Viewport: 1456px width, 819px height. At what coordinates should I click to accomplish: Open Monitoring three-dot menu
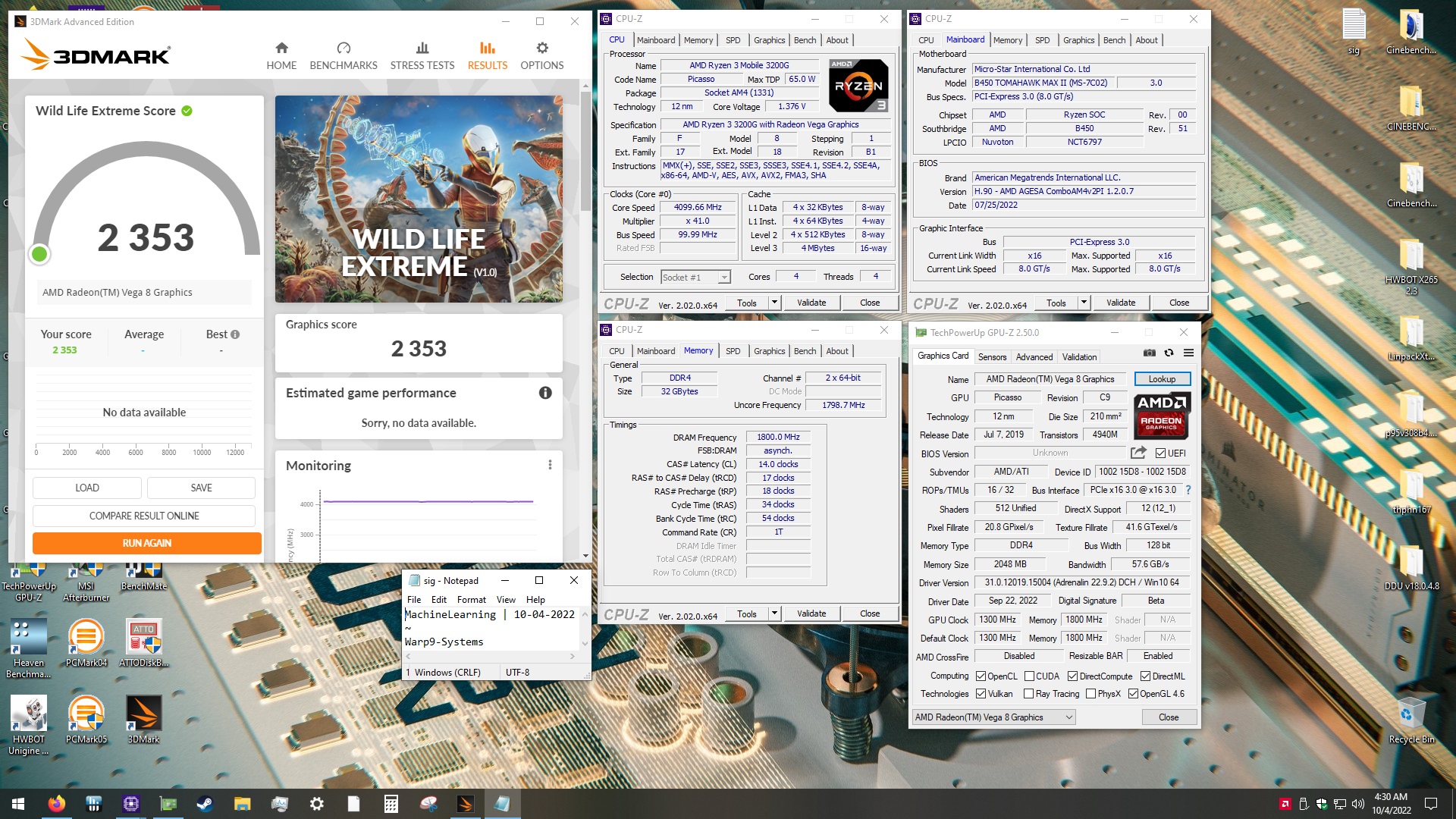pyautogui.click(x=550, y=465)
